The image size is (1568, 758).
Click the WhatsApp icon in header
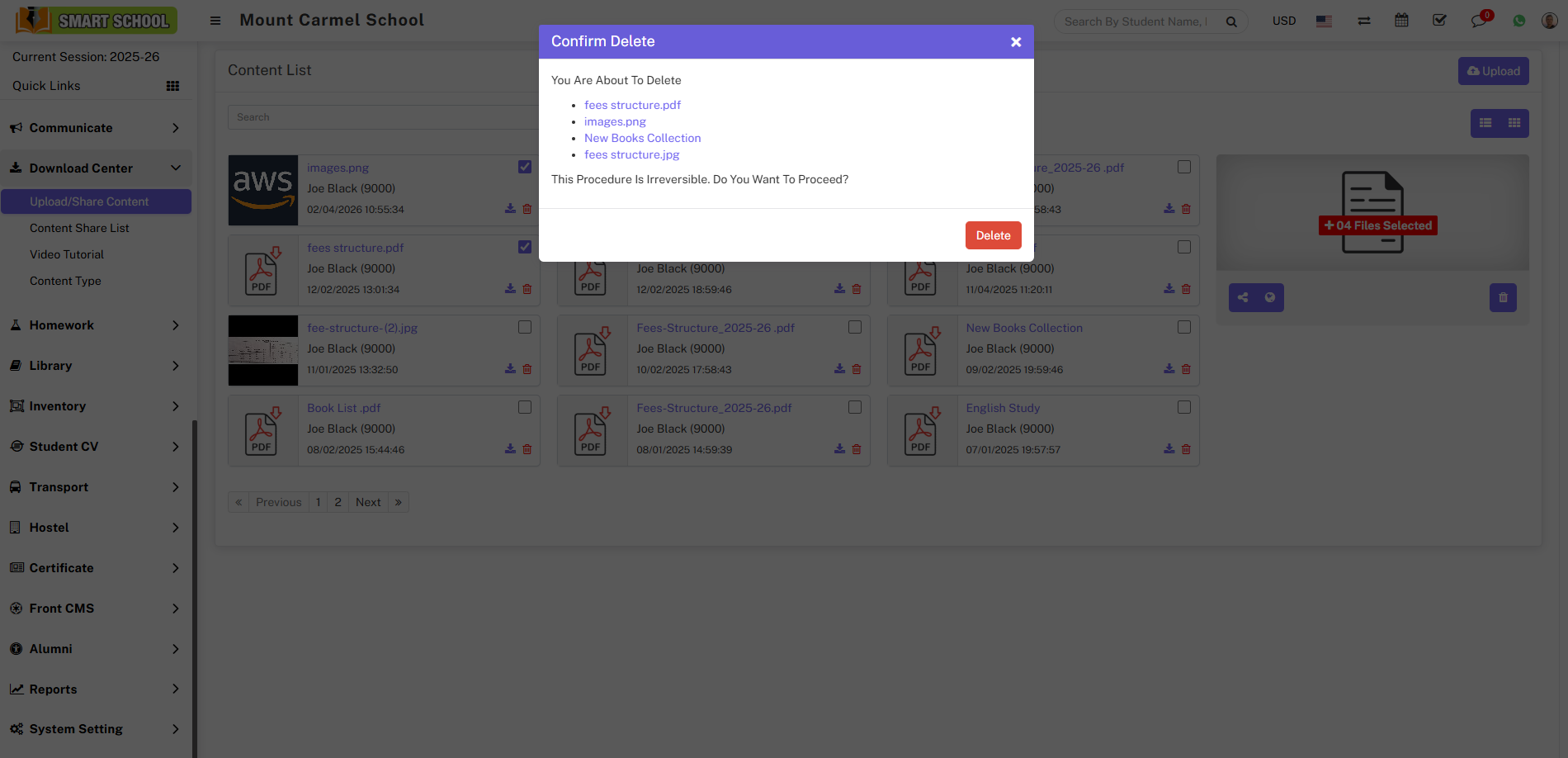point(1518,21)
